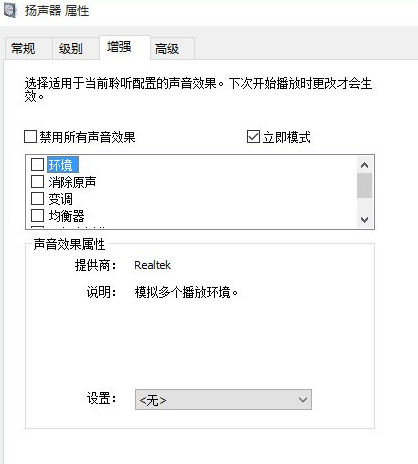Uncheck the 立即模式 checkbox

[253, 137]
